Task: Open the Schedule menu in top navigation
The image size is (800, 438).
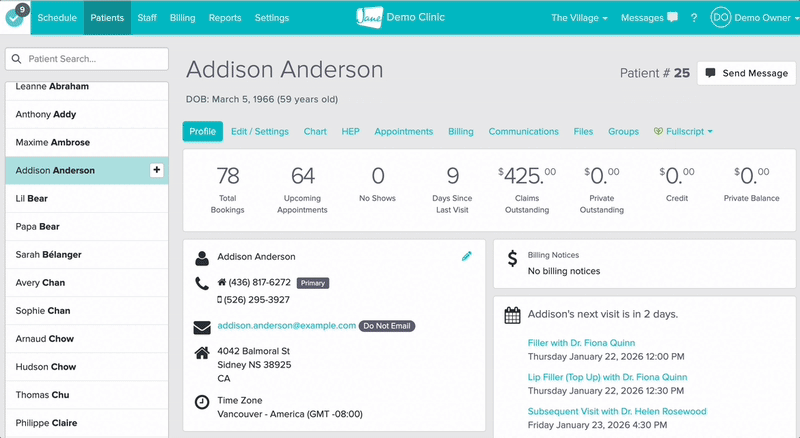Action: click(x=56, y=18)
